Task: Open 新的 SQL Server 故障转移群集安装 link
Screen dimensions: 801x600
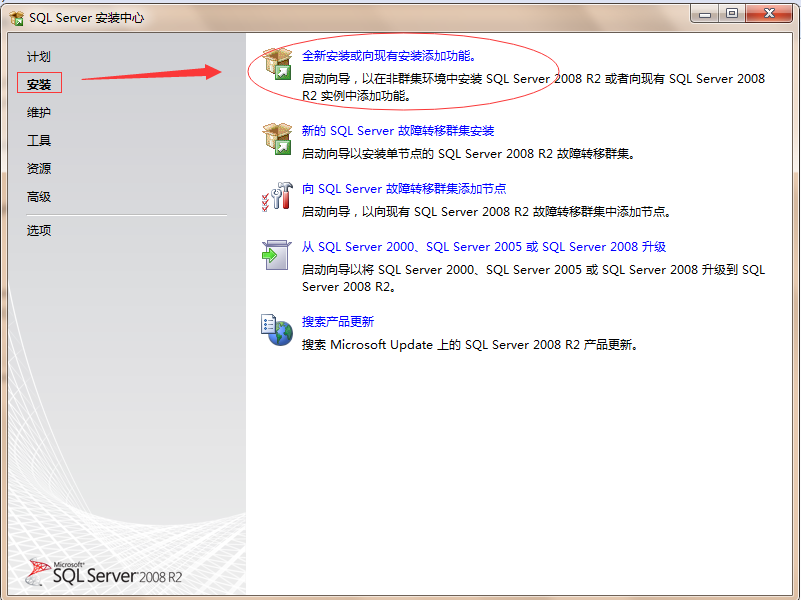Action: [398, 131]
